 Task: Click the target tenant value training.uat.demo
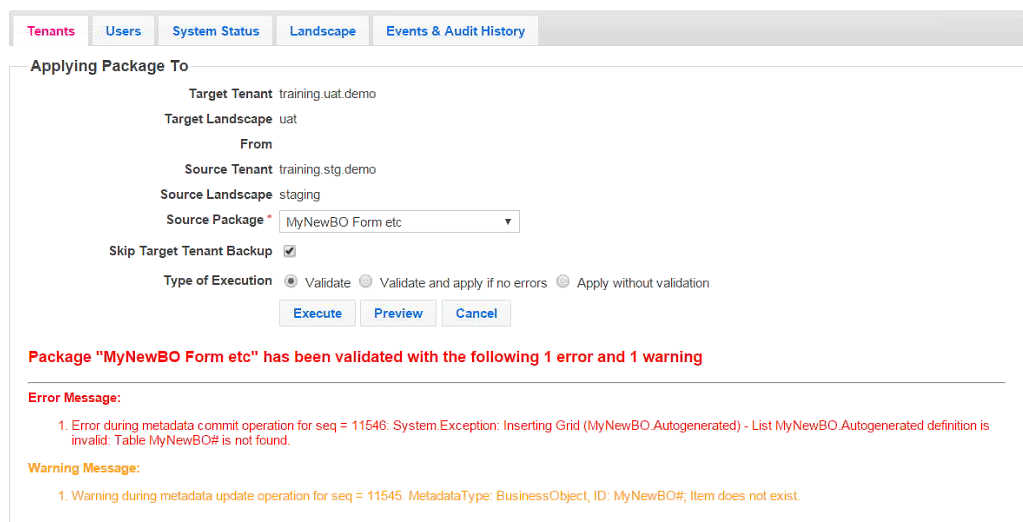[327, 94]
